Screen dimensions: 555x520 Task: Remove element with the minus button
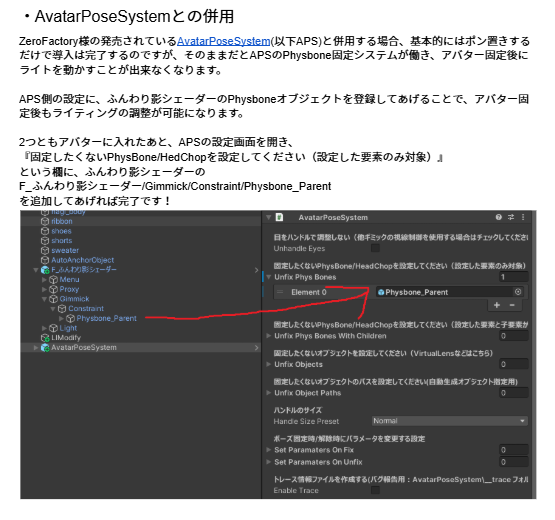coord(512,305)
